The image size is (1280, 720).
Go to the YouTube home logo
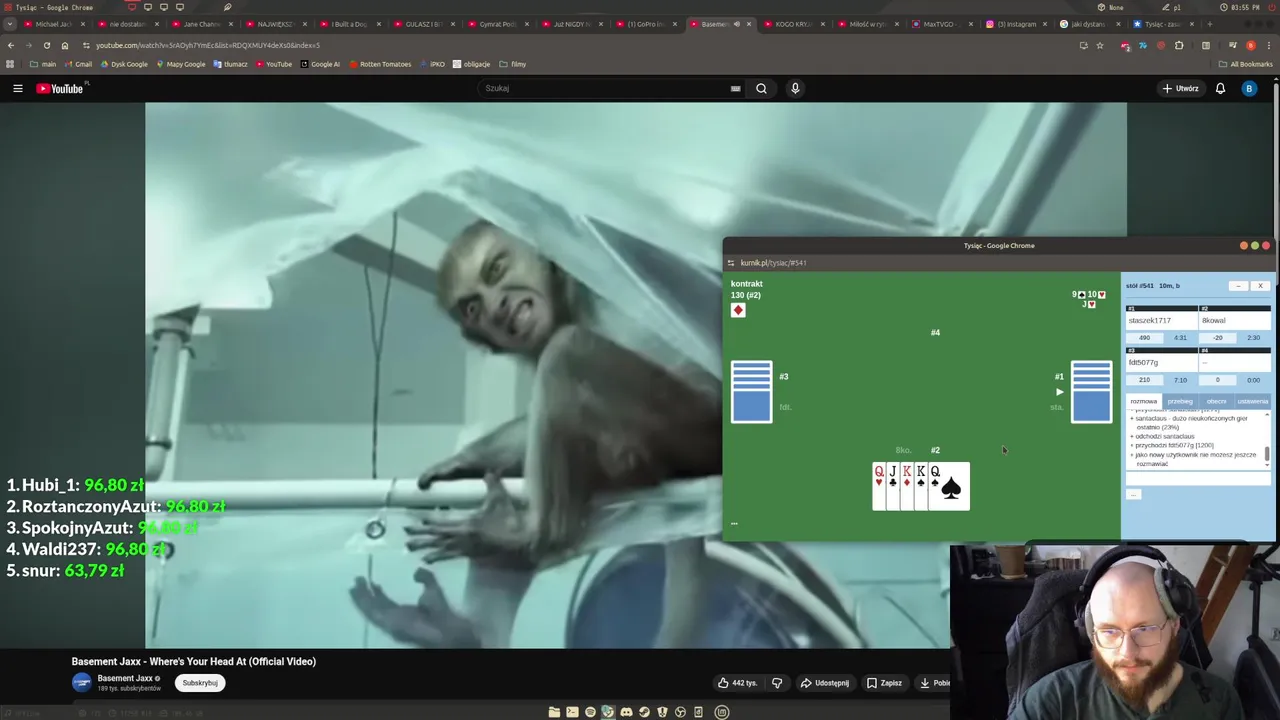[60, 89]
